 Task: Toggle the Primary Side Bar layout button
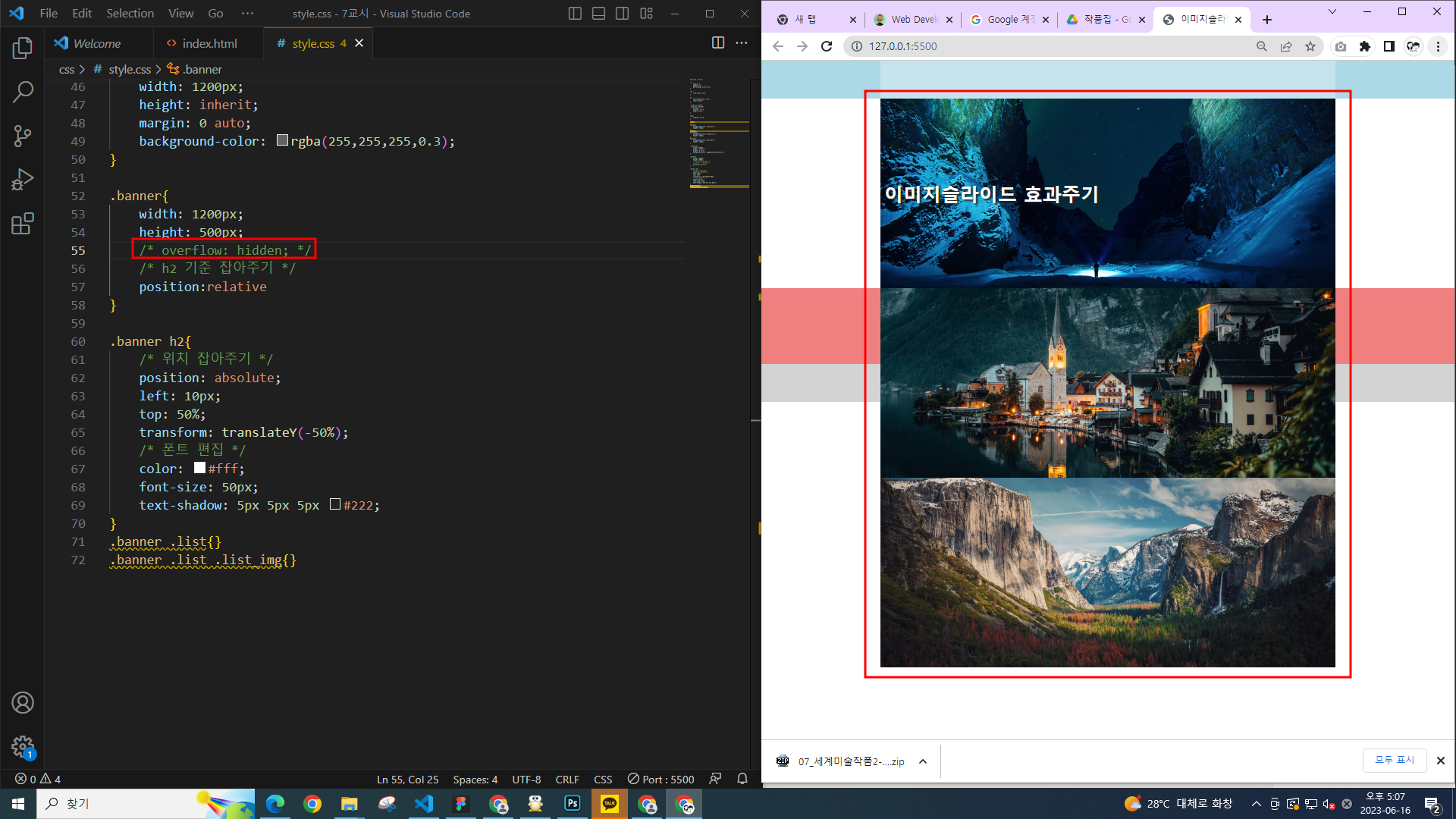point(575,14)
